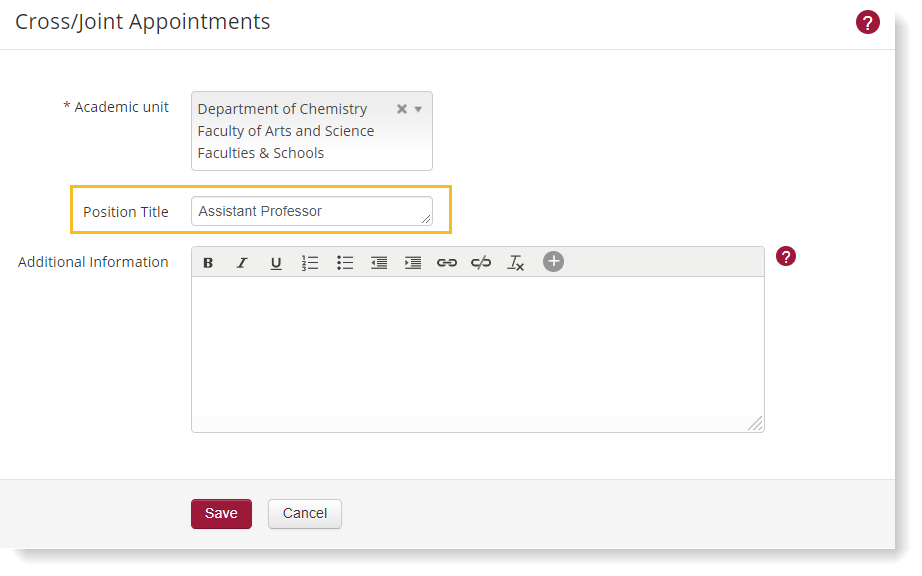922x576 pixels.
Task: Cancel the appointment form
Action: pos(305,514)
